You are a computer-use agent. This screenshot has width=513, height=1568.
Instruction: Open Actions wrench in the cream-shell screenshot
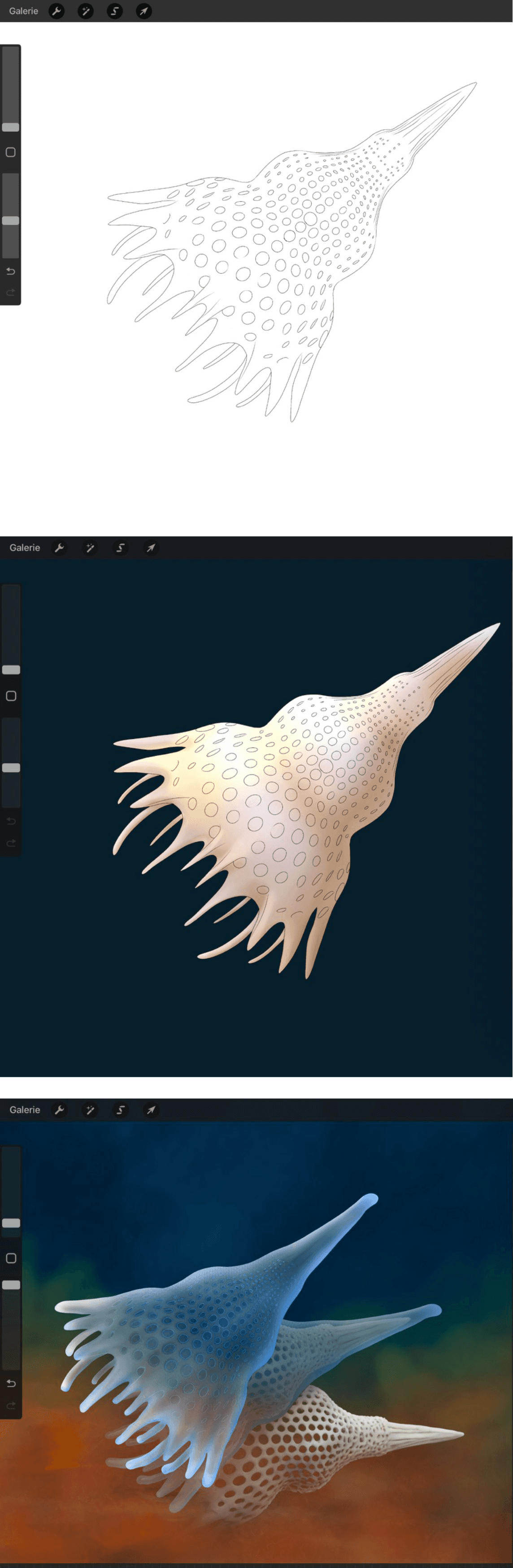(60, 548)
